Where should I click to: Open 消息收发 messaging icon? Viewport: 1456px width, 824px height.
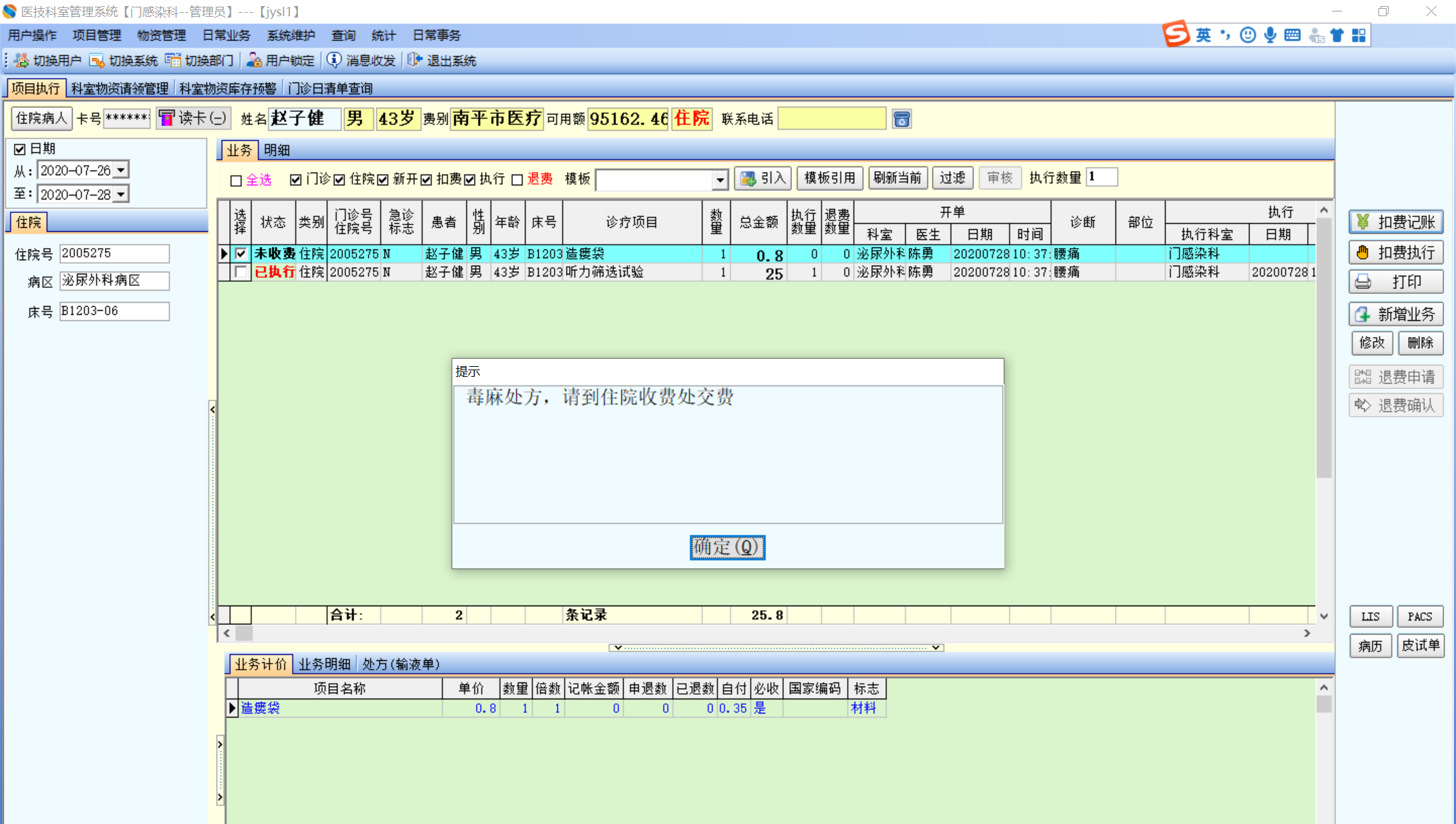(x=334, y=61)
